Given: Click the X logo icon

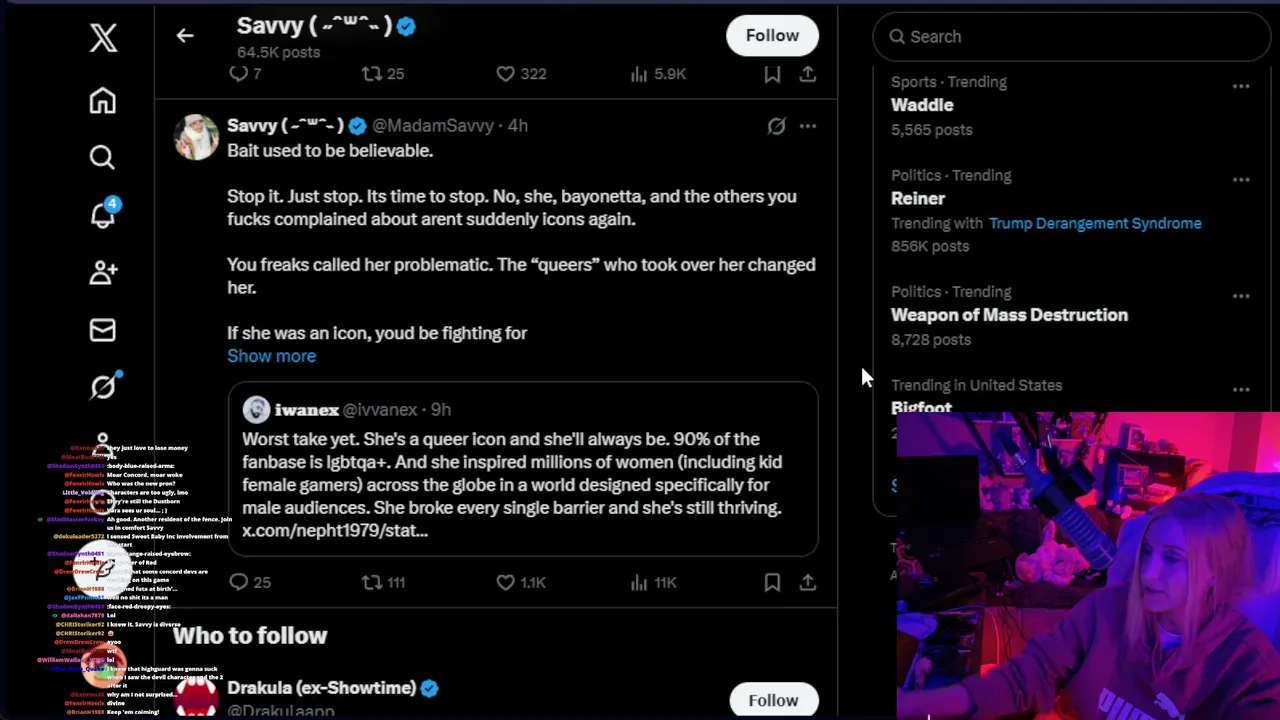Looking at the screenshot, I should click(103, 38).
